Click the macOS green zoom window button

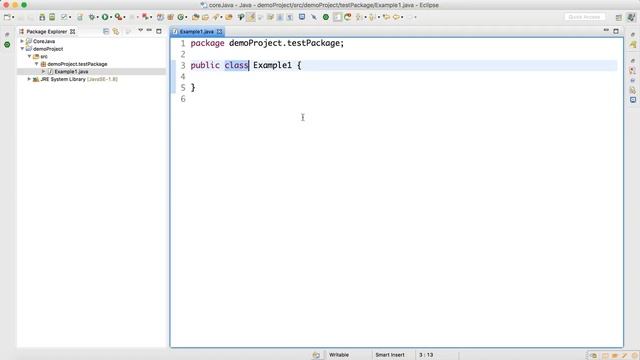pos(24,5)
